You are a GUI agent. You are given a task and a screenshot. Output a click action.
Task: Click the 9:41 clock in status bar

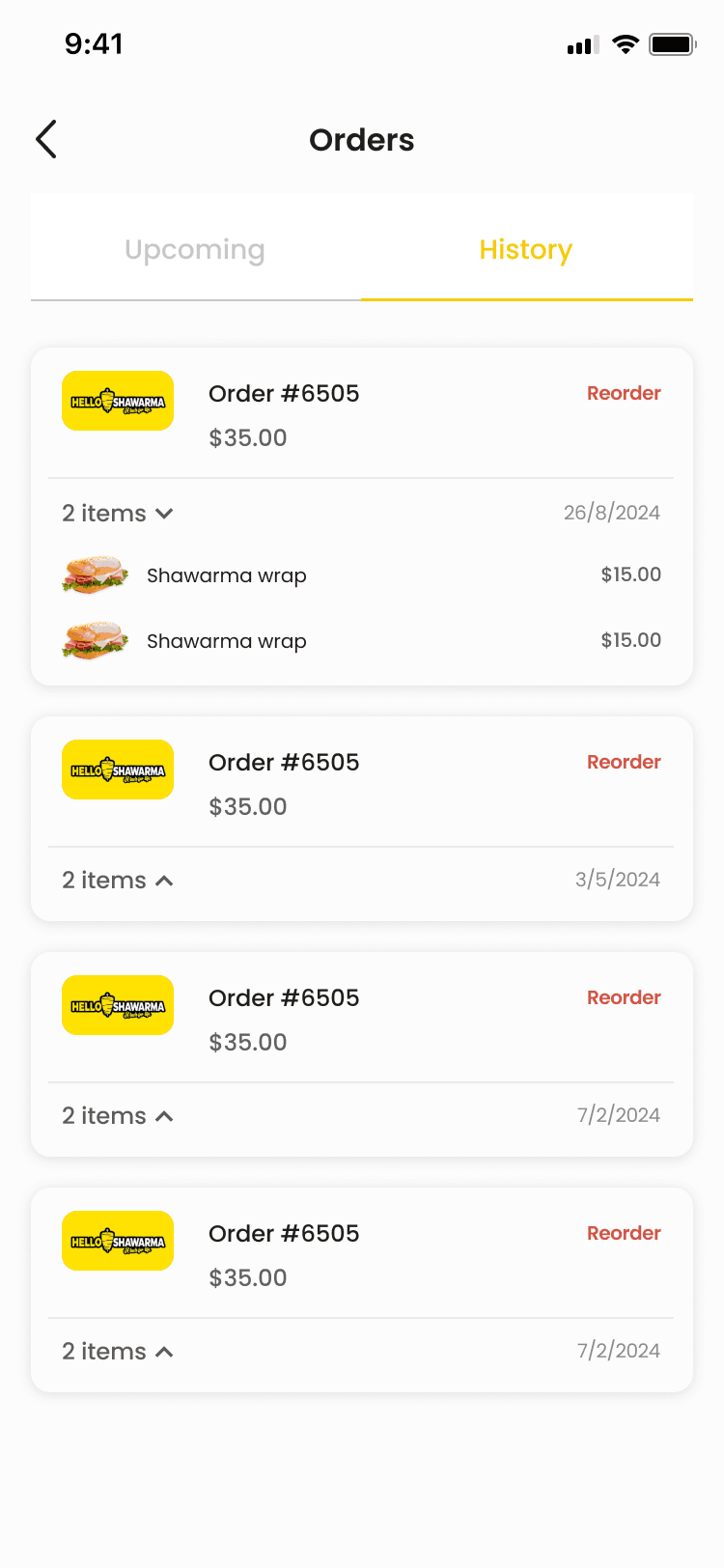click(x=94, y=43)
